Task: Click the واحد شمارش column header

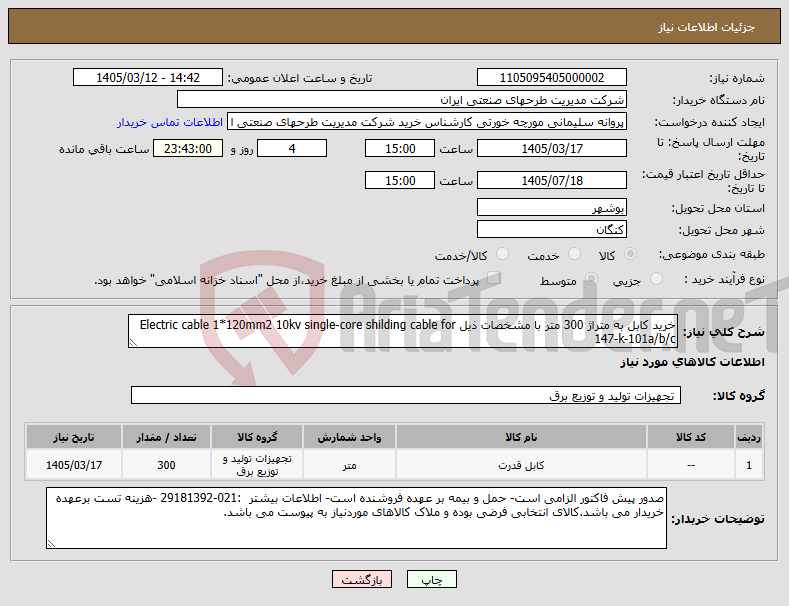Action: 349,437
